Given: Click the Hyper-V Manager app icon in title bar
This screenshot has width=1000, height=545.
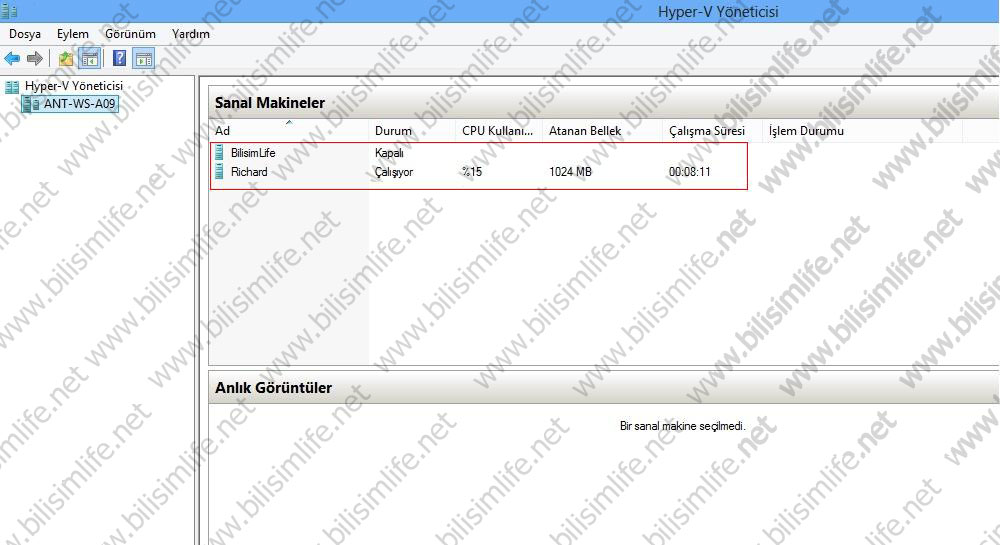Looking at the screenshot, I should click(11, 11).
